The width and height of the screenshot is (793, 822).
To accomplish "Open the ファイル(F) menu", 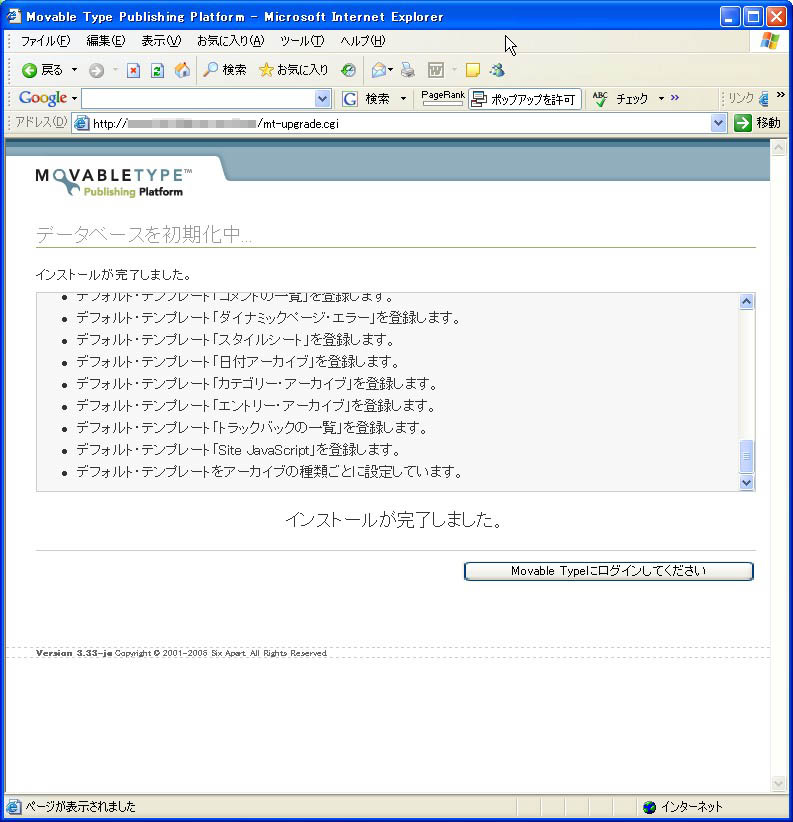I will click(46, 41).
